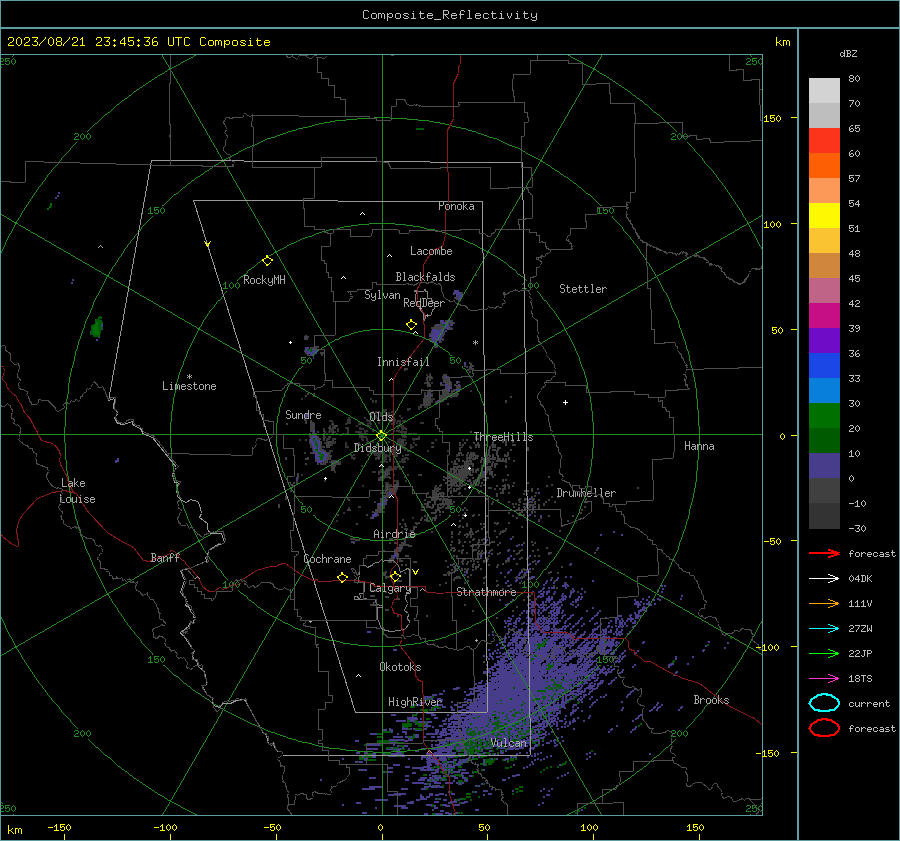Click the green 22JP arrow in legend
900x841 pixels.
[824, 653]
